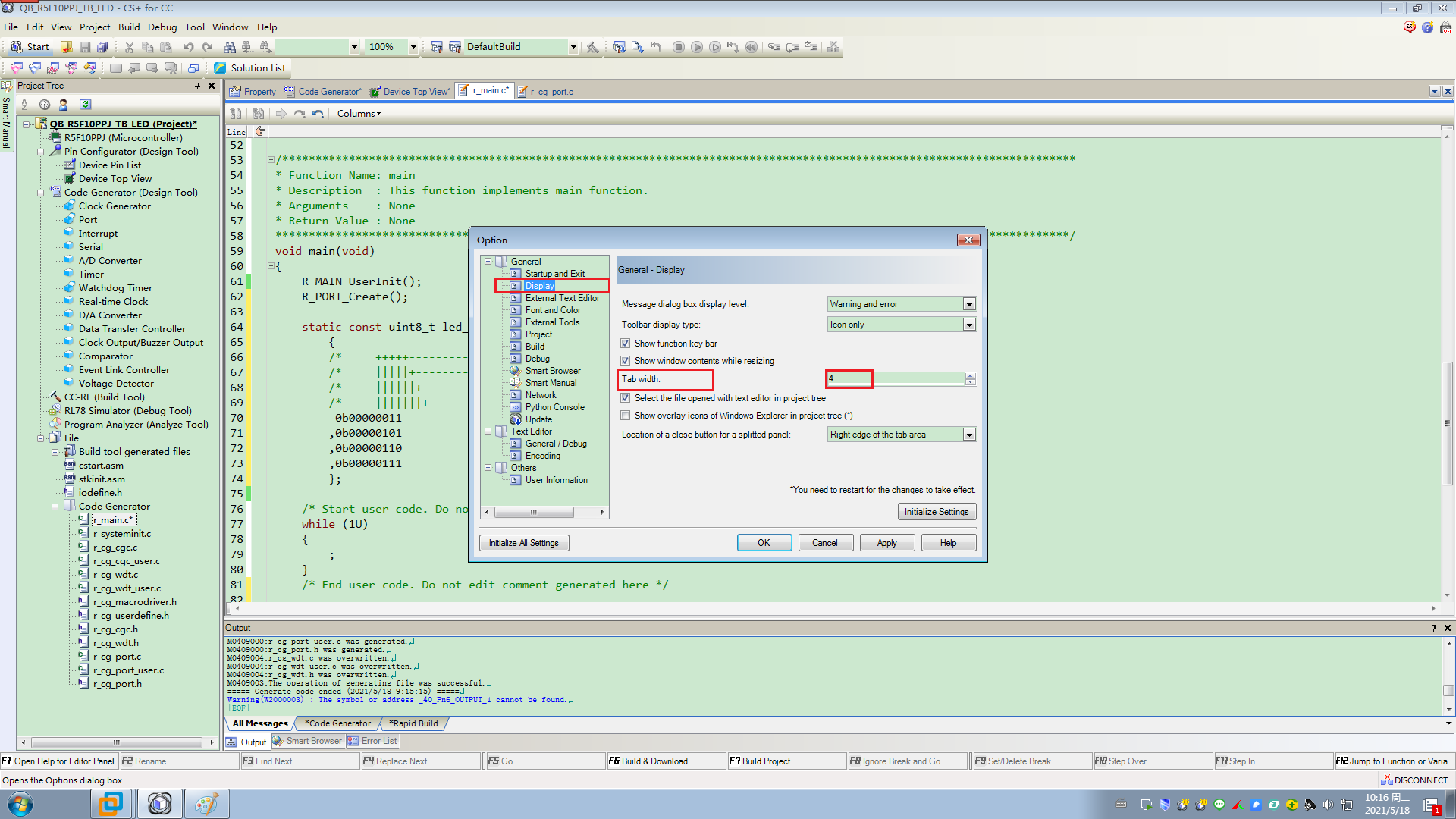Select the Save File toolbar icon
1456x819 pixels.
83,46
